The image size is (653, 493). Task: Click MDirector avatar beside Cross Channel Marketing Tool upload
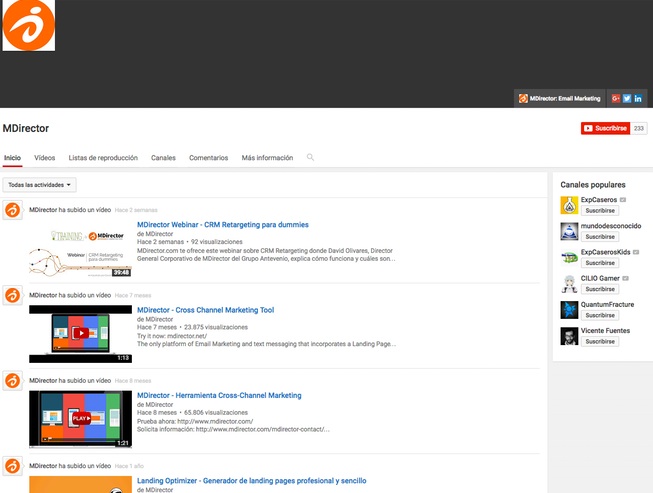[x=12, y=295]
